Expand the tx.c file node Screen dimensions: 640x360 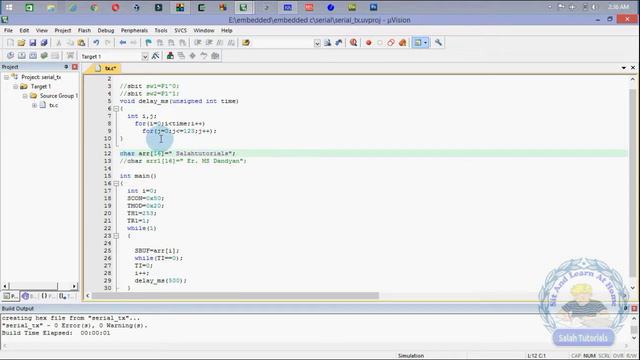(34, 105)
